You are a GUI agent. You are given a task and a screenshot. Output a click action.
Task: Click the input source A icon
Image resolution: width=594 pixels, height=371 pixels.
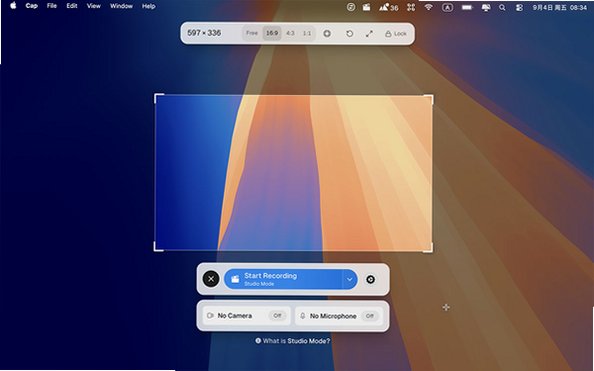point(447,7)
